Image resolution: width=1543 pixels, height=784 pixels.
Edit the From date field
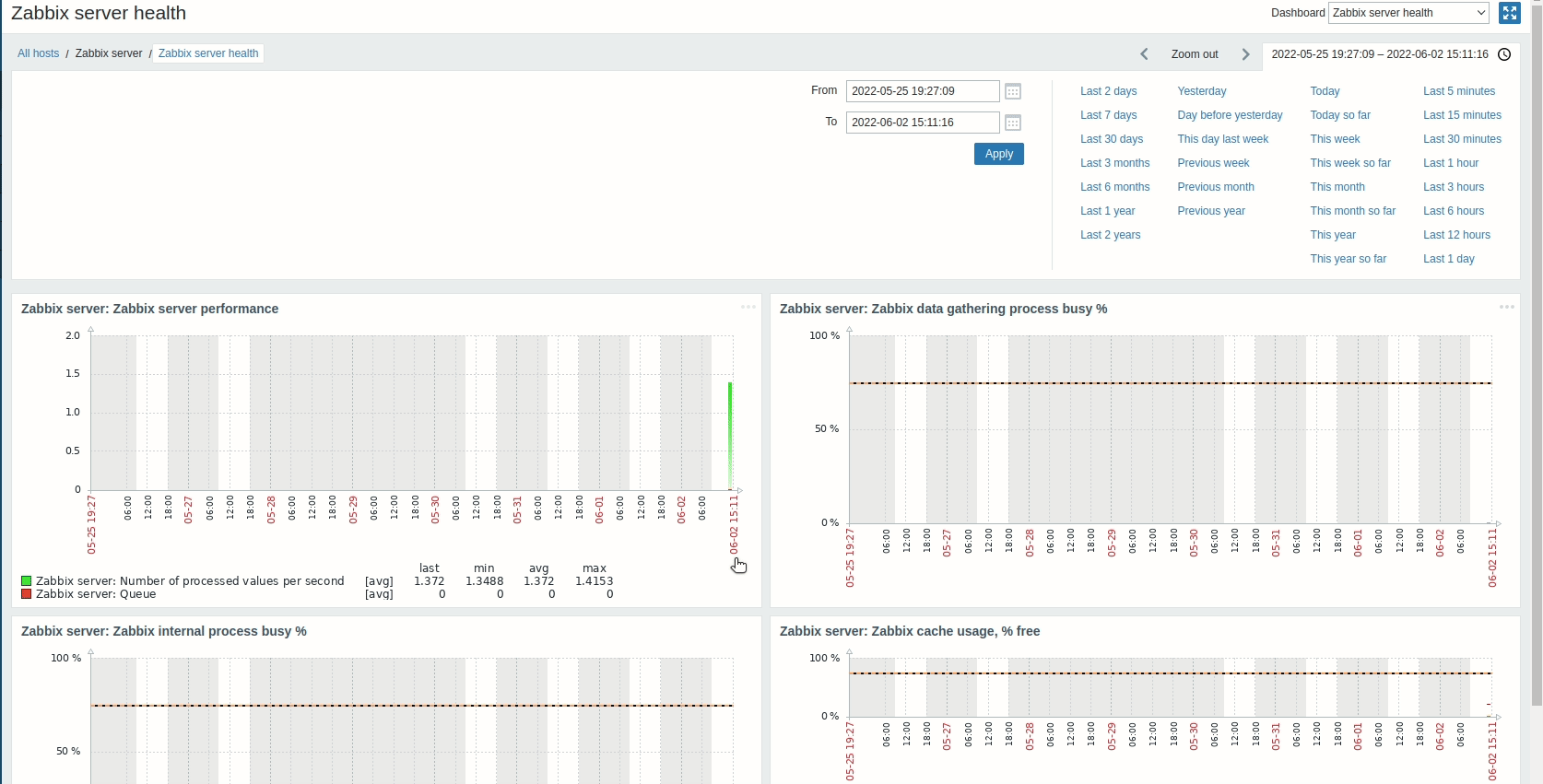(923, 91)
